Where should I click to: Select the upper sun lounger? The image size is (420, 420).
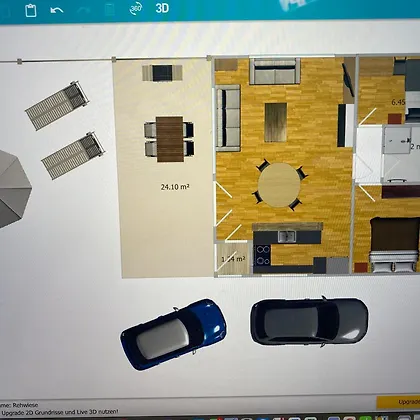57,105
